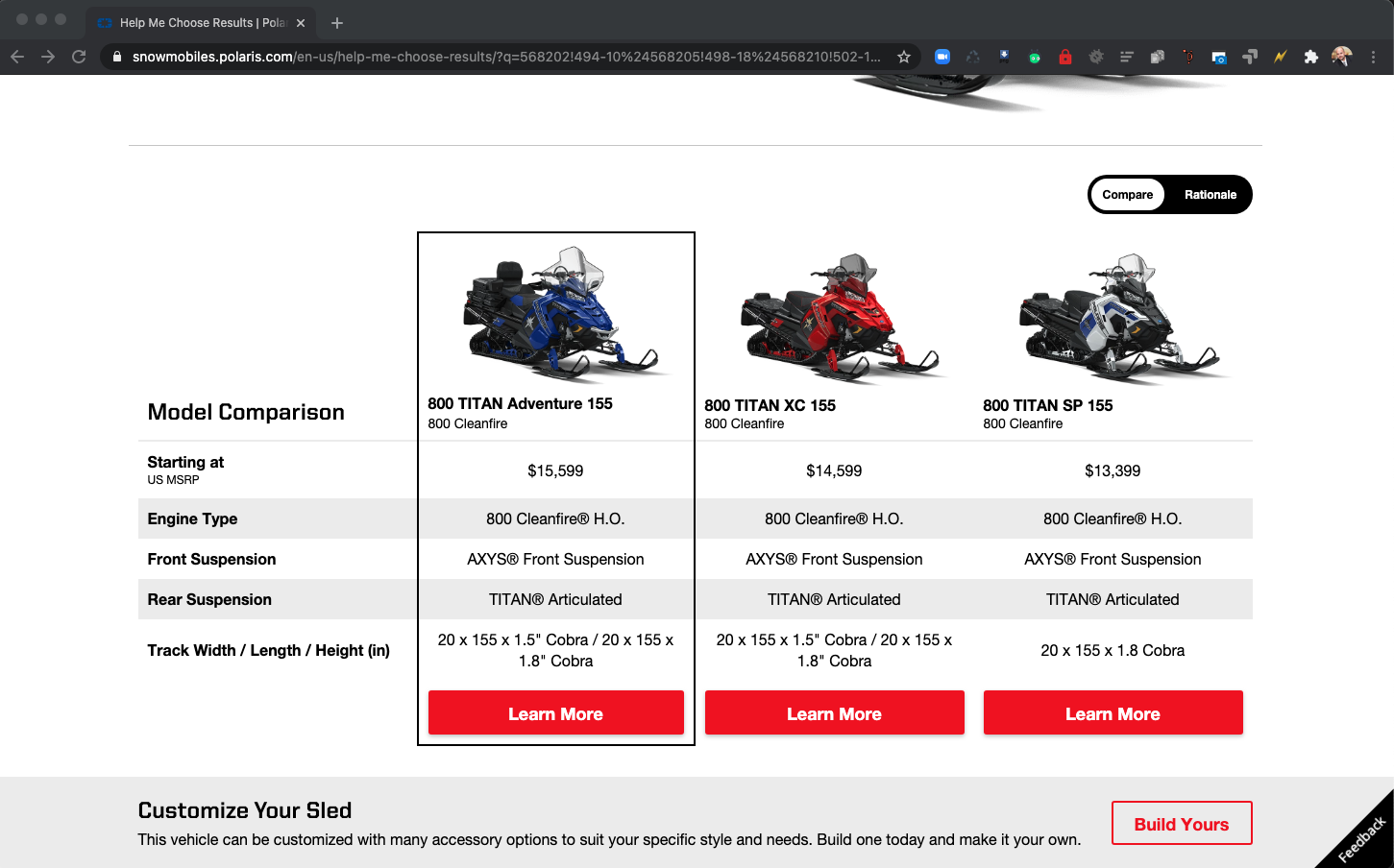Open the gray angled-bars extension icon
Image resolution: width=1394 pixels, height=868 pixels.
coord(1250,57)
